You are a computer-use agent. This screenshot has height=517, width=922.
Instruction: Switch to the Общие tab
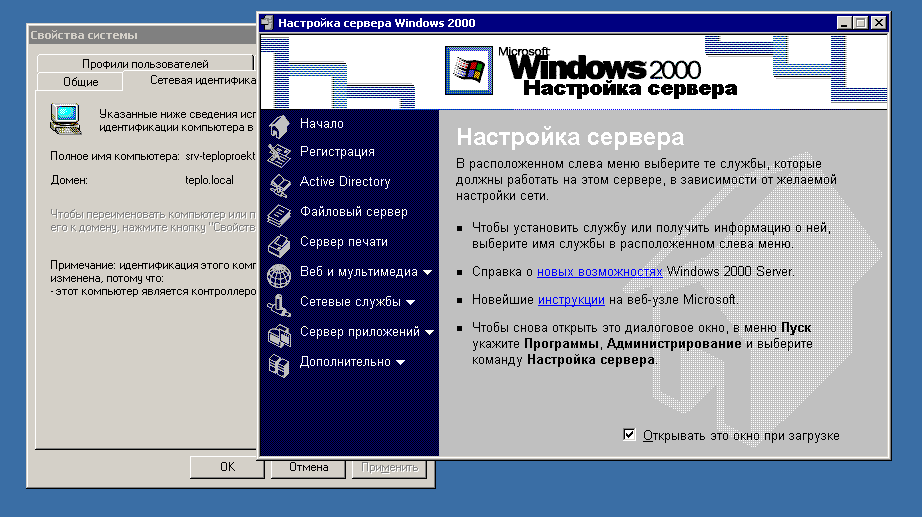pos(81,82)
